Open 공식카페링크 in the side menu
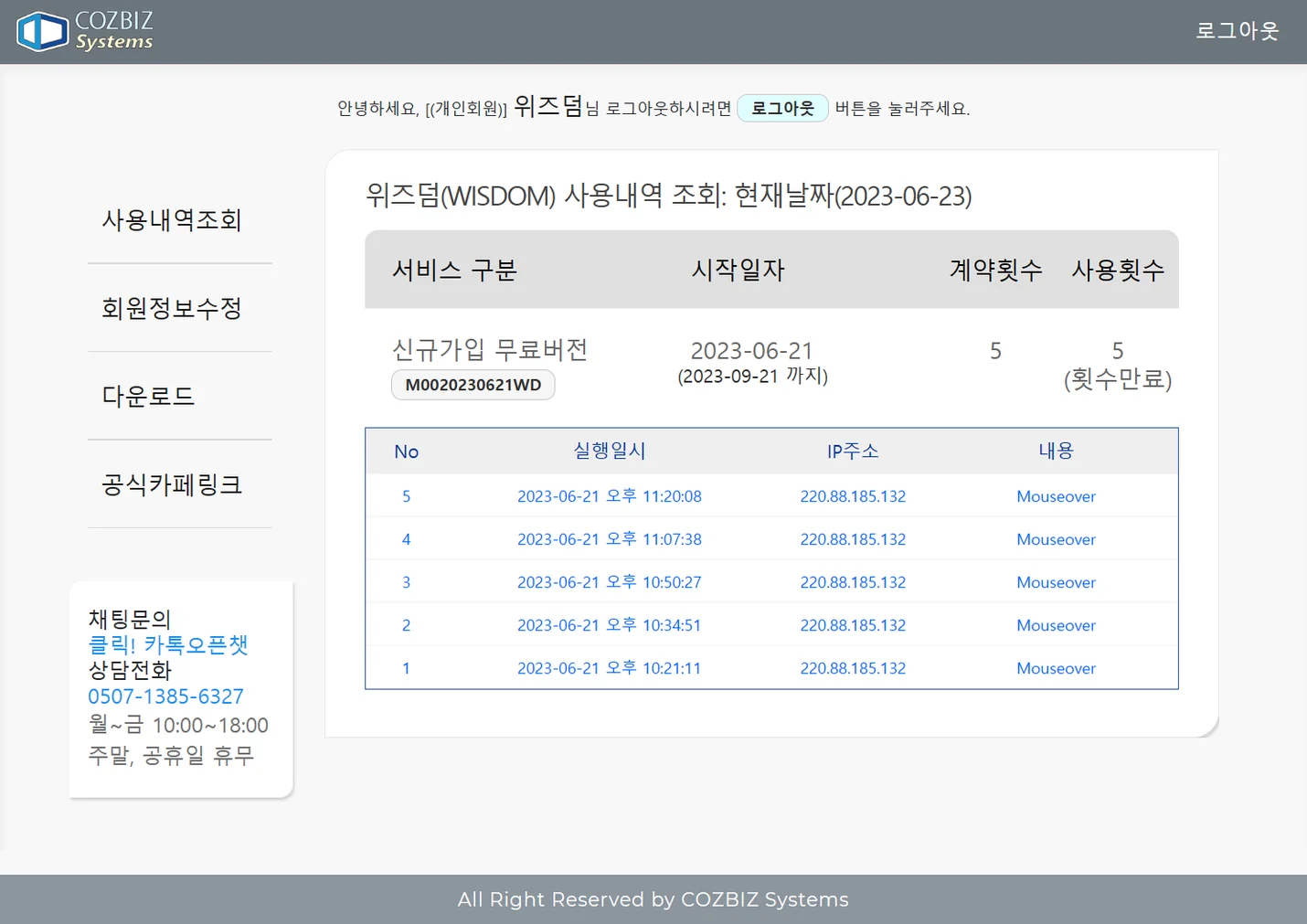This screenshot has height=924, width=1307. pos(172,484)
